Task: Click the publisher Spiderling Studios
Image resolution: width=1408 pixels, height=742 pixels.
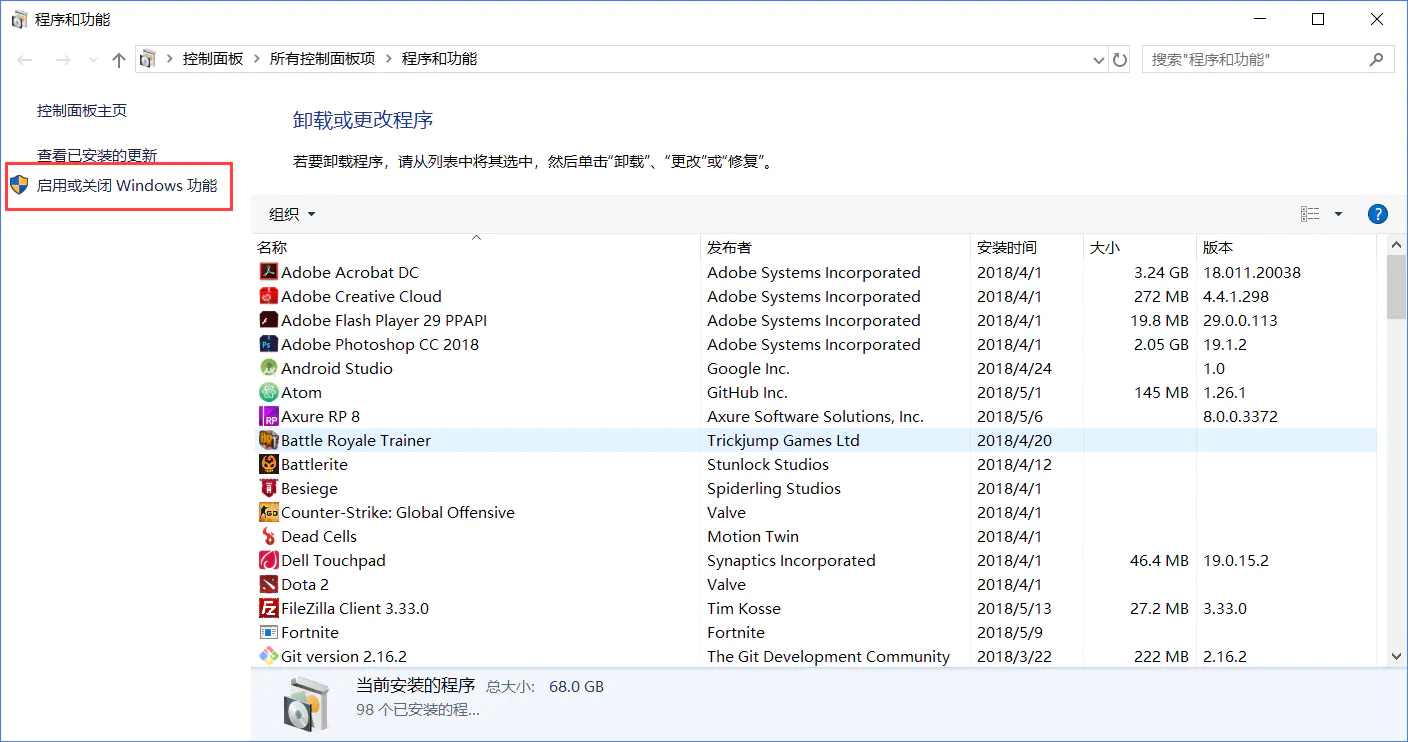Action: (774, 488)
